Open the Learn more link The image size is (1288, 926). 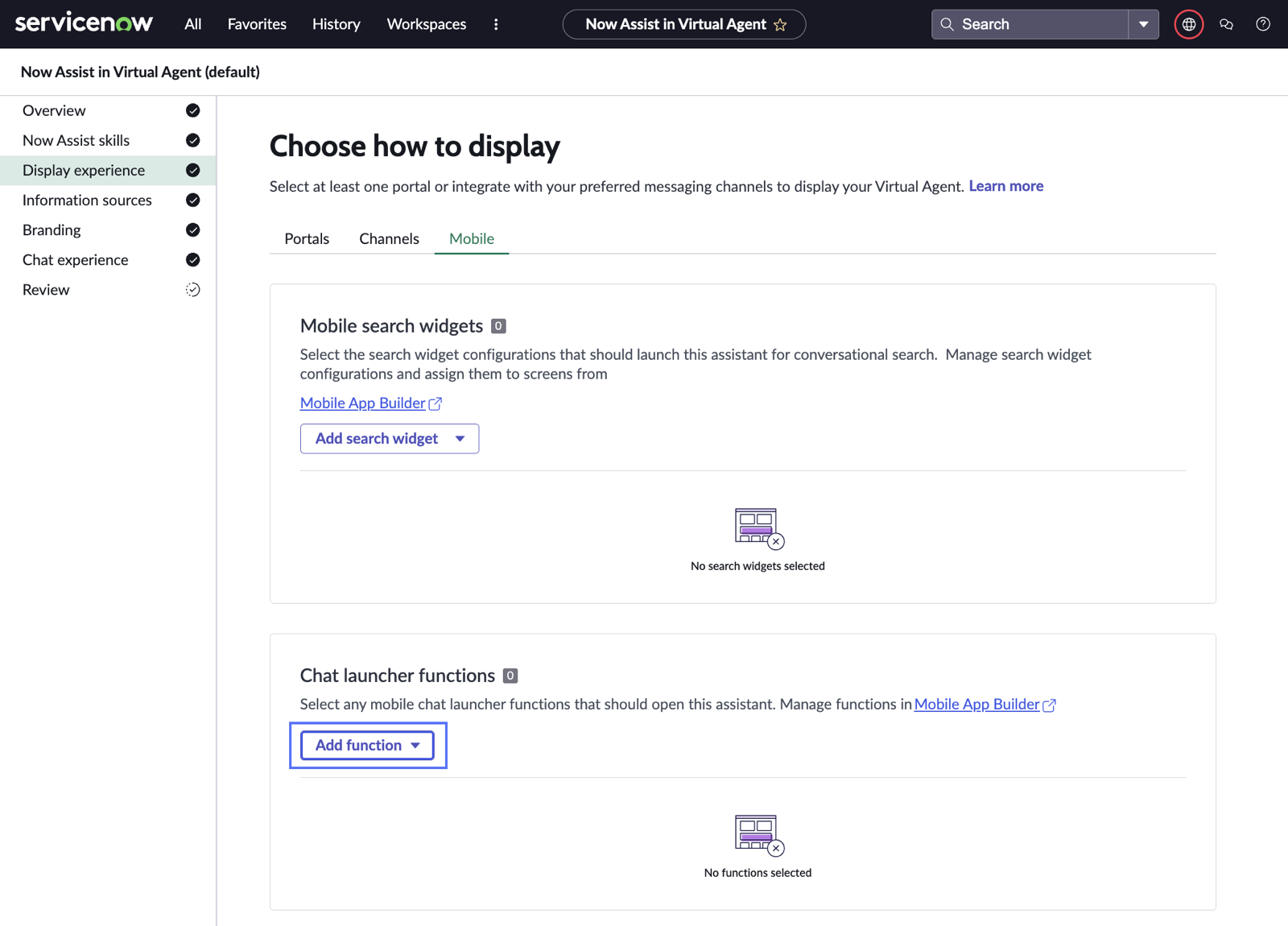1005,186
